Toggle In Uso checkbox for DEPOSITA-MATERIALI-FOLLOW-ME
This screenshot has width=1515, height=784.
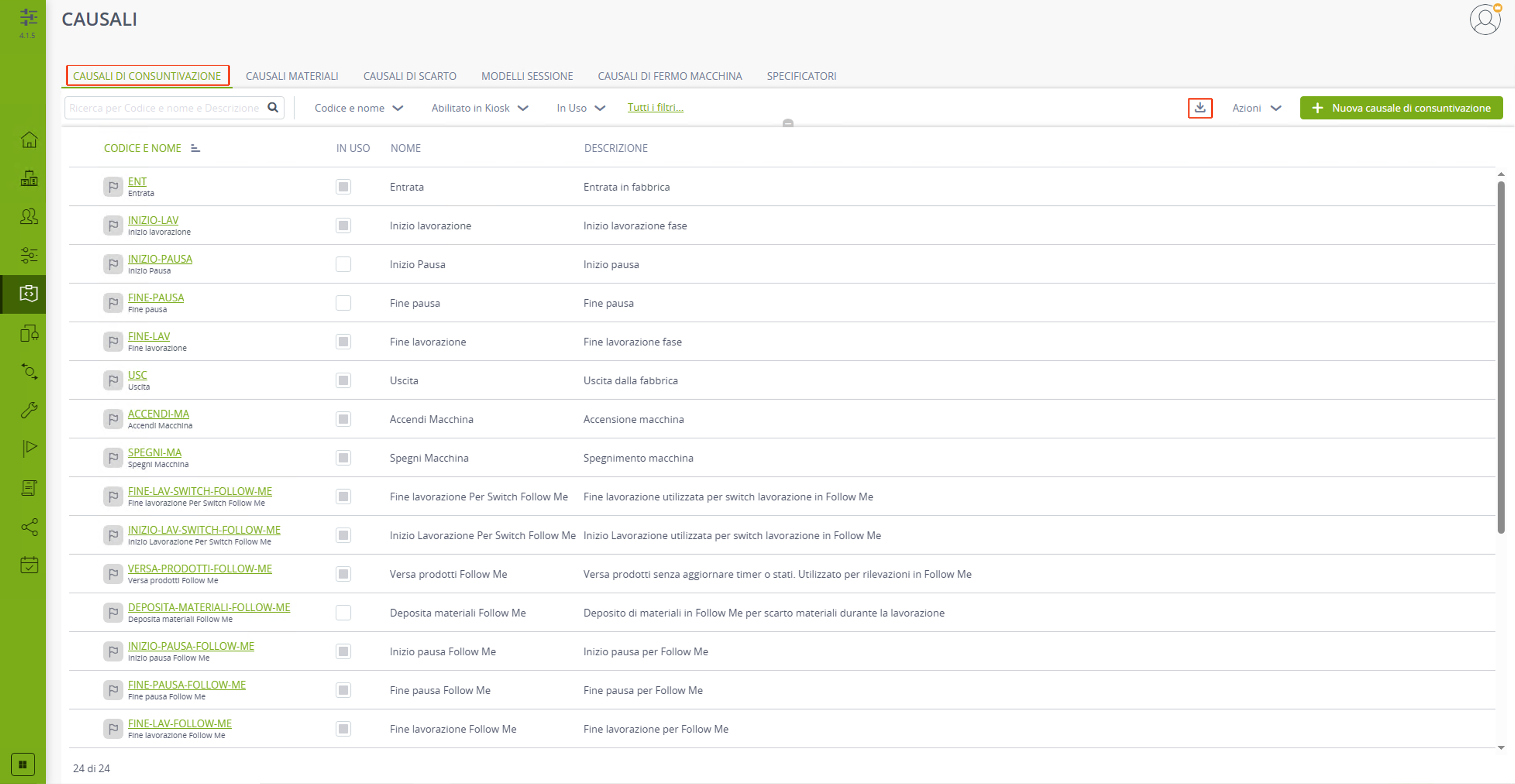(x=343, y=612)
